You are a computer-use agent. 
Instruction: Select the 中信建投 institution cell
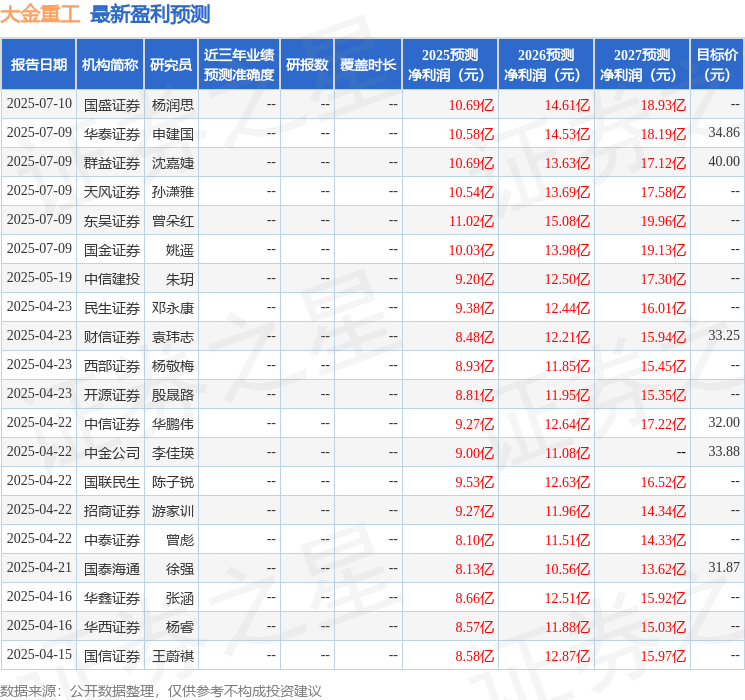[x=112, y=279]
